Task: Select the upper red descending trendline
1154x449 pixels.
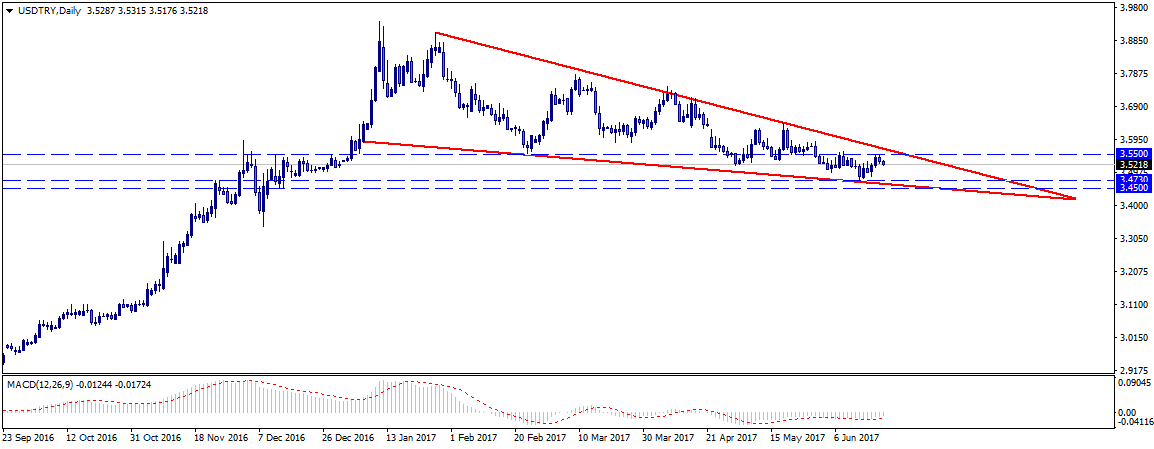Action: click(x=700, y=104)
